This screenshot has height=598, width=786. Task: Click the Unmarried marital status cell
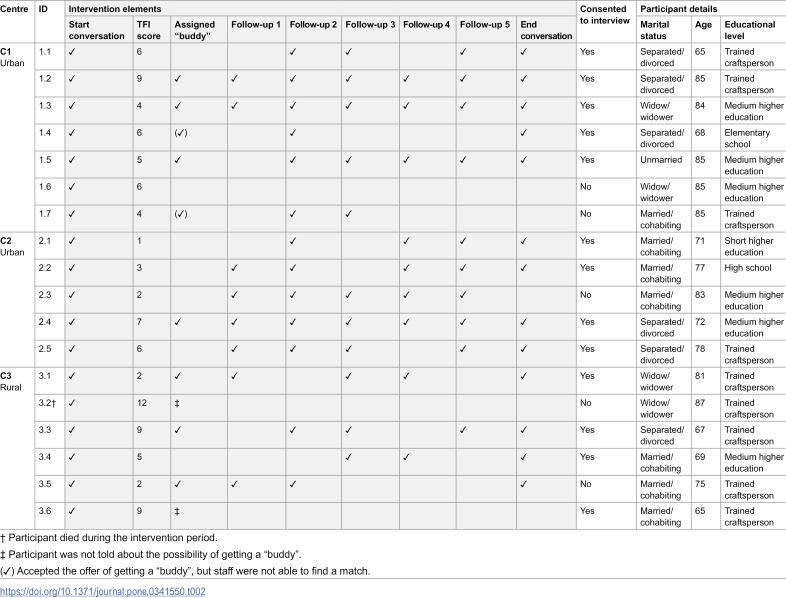tap(661, 160)
